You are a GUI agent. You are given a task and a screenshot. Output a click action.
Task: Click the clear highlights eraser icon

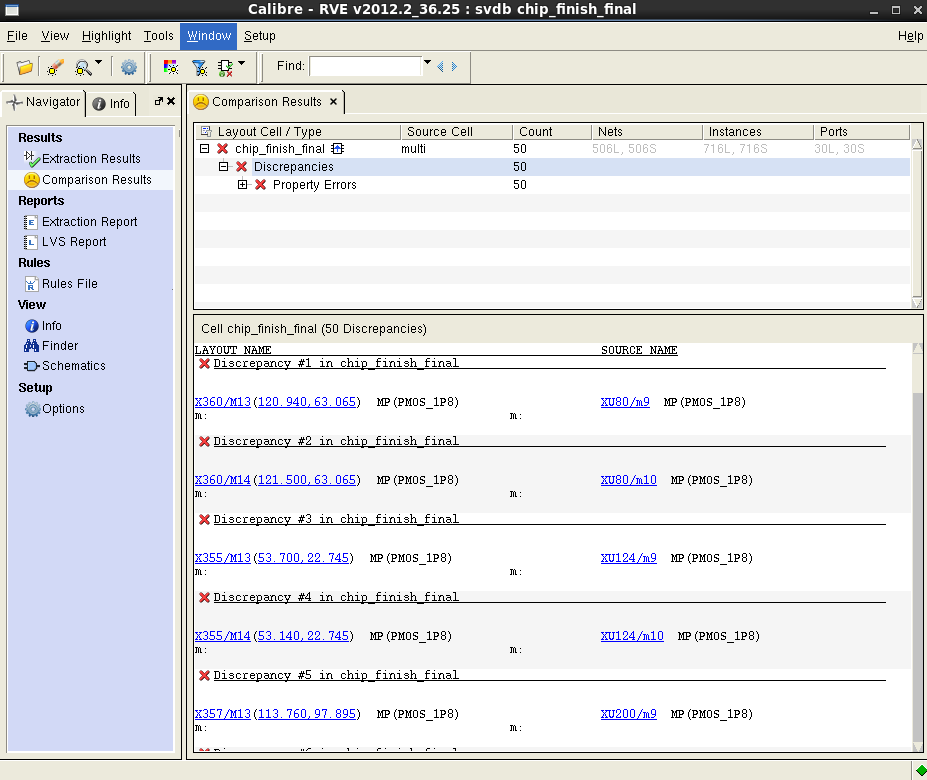(x=55, y=67)
